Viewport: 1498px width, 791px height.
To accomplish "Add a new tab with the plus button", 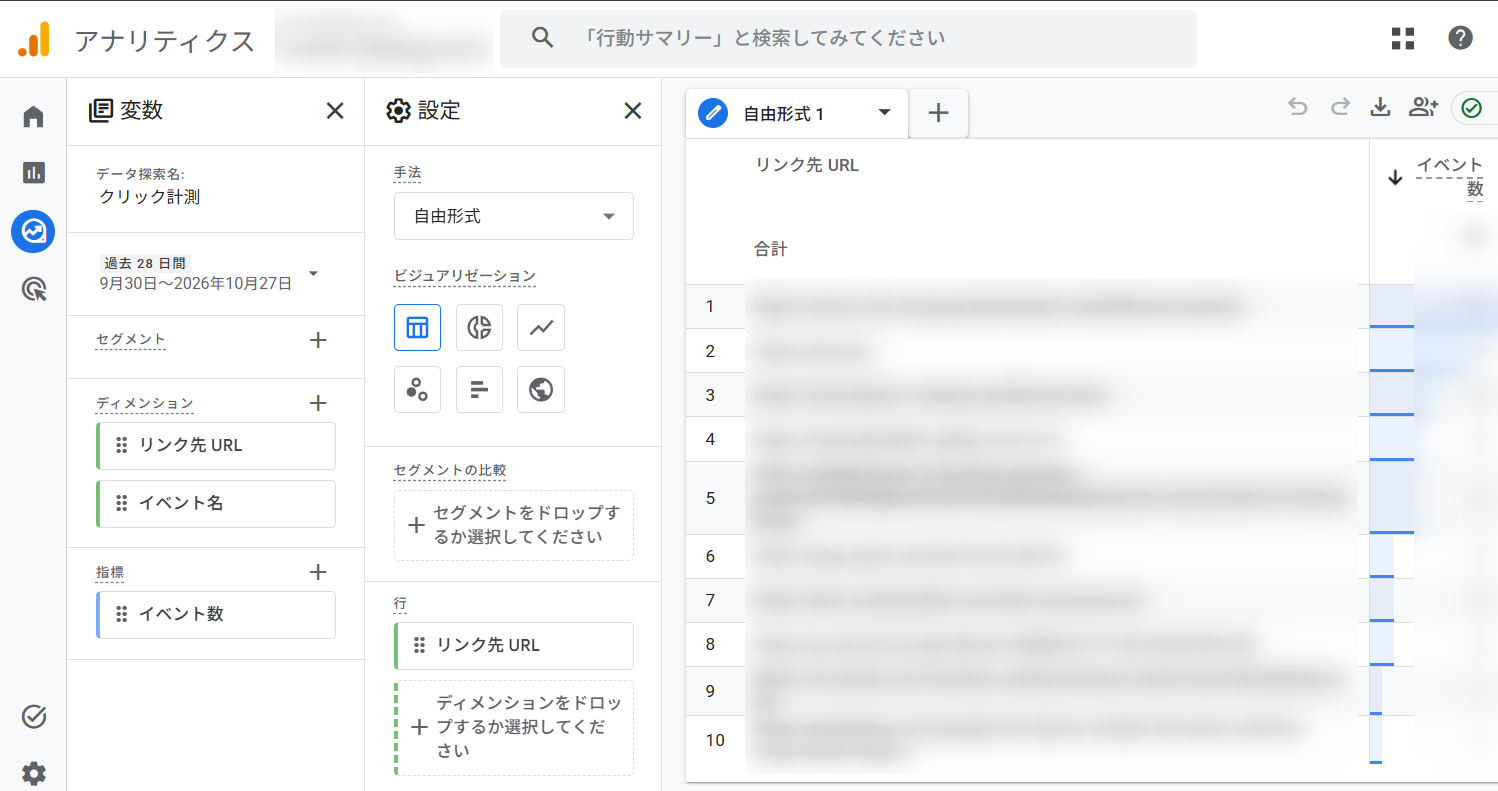I will (x=938, y=113).
